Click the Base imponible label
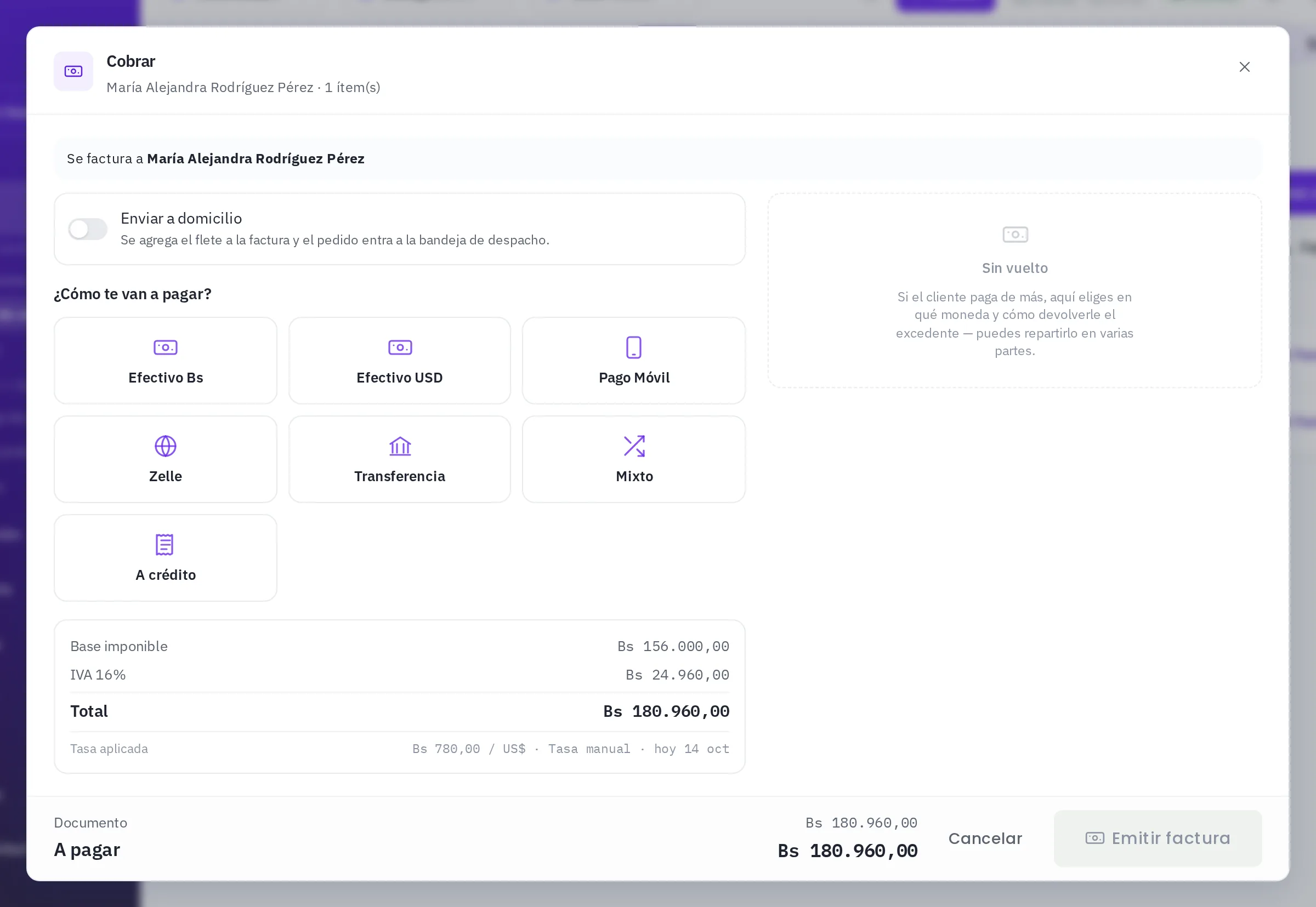This screenshot has width=1316, height=907. 119,646
